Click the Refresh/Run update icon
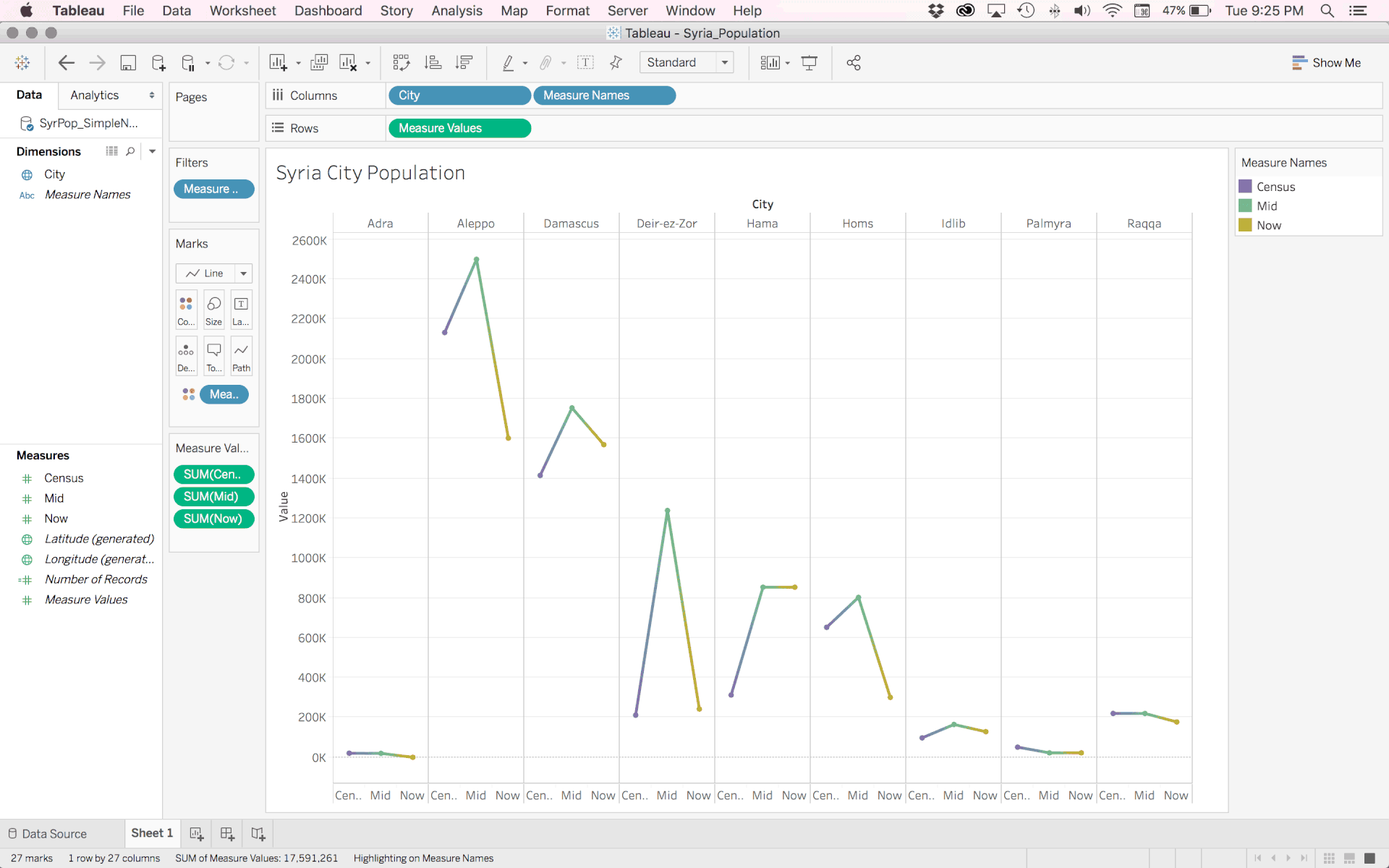 tap(226, 63)
